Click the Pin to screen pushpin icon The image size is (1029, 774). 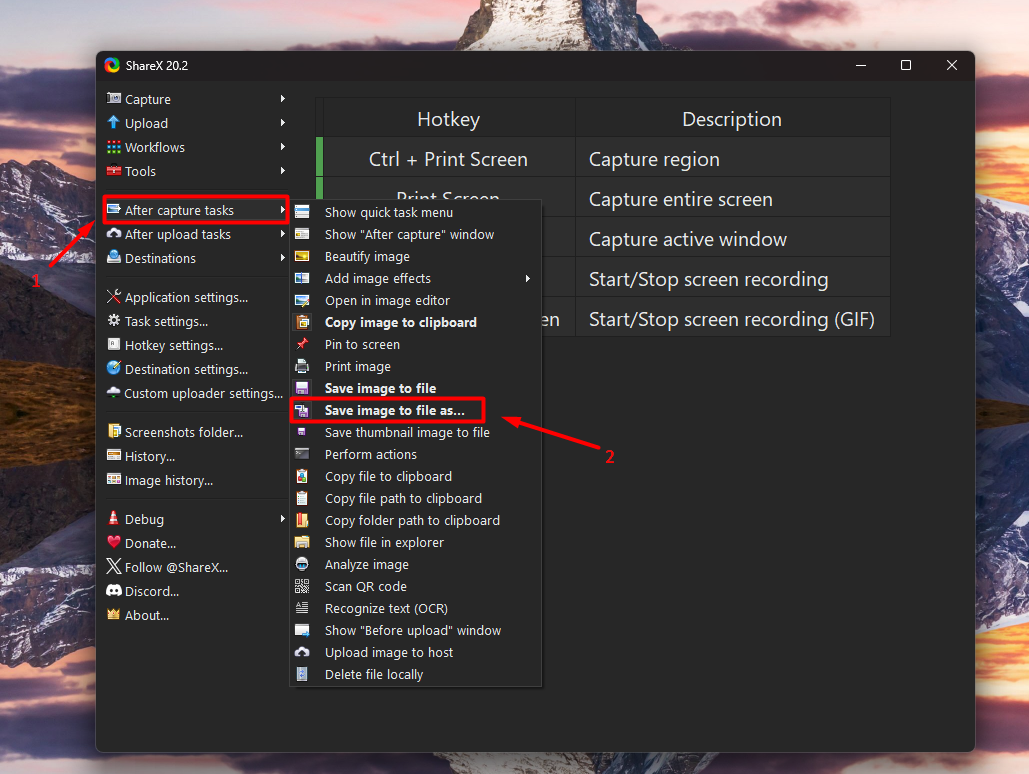[x=302, y=344]
